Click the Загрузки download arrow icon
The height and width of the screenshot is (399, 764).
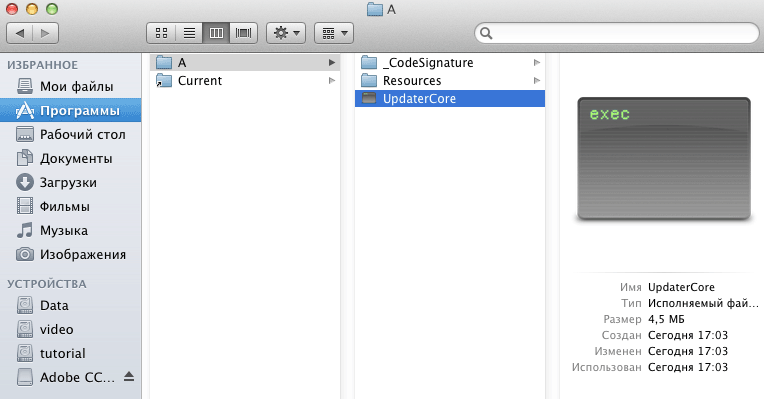coord(25,182)
